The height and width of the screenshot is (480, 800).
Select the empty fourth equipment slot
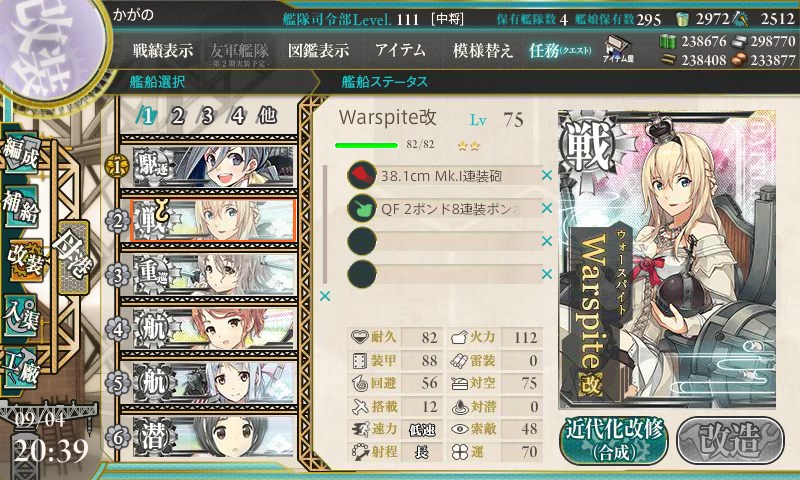click(x=444, y=274)
